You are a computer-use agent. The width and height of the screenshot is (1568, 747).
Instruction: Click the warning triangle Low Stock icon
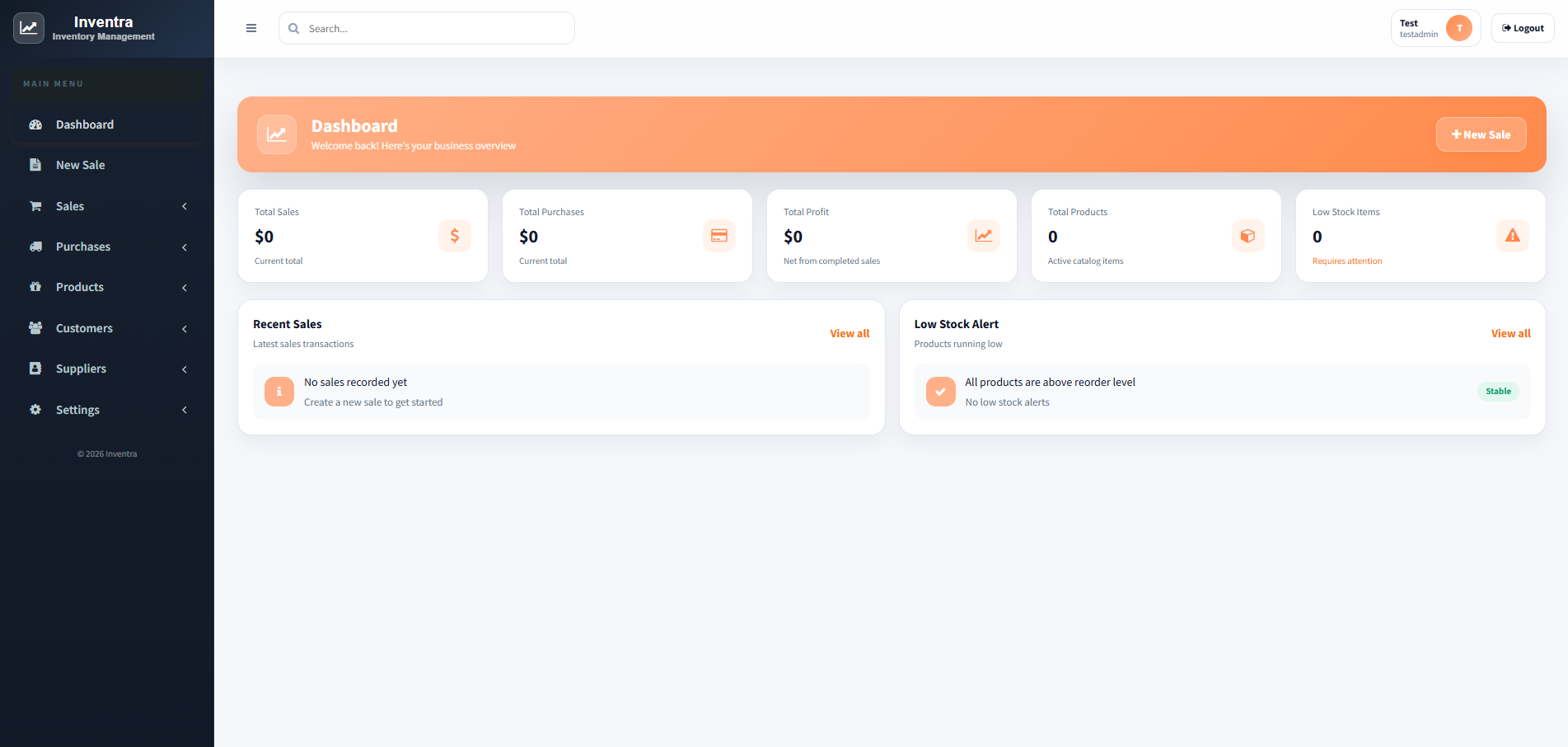[1512, 236]
